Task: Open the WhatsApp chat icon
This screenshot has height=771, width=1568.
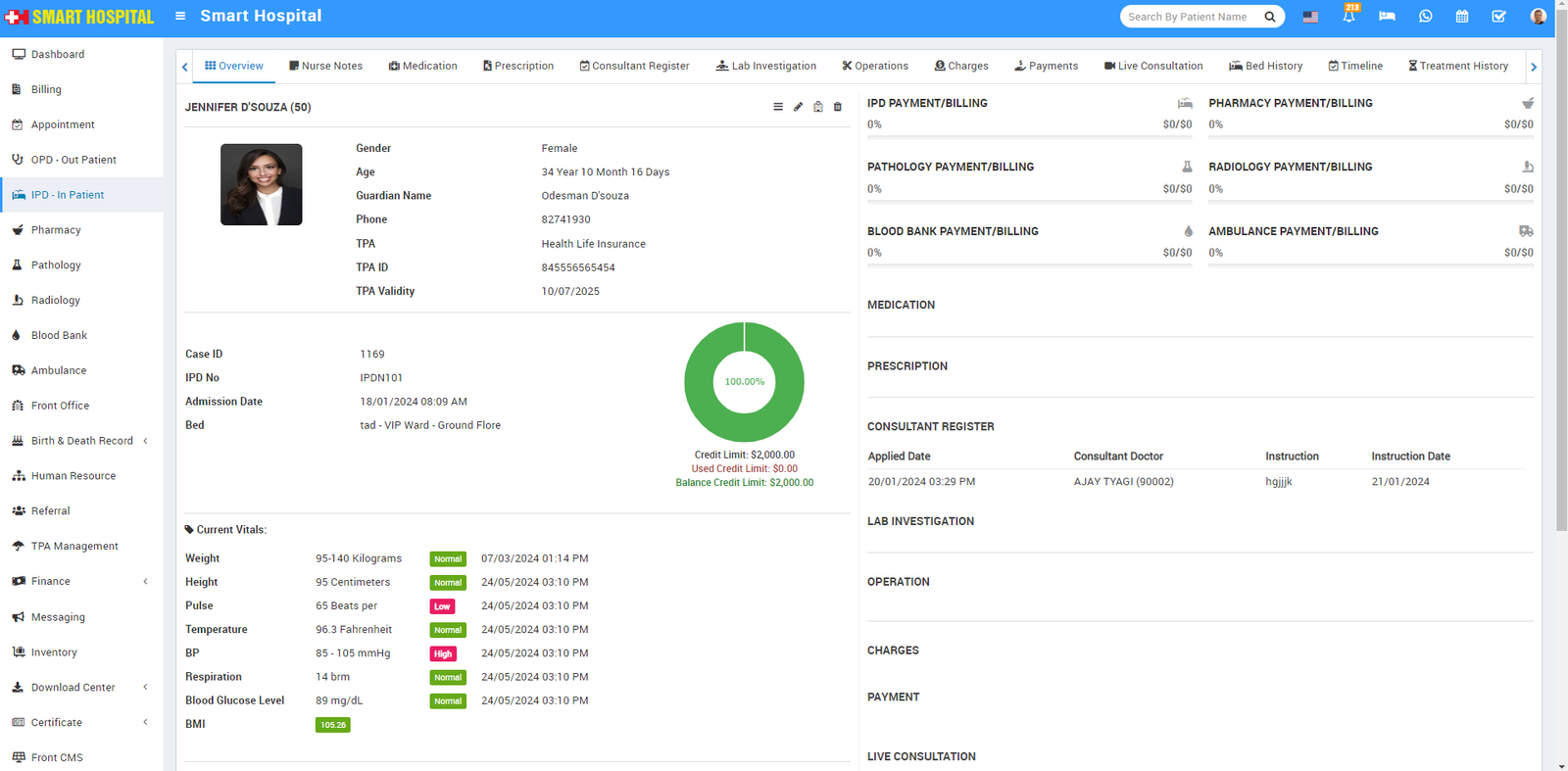Action: (1425, 17)
